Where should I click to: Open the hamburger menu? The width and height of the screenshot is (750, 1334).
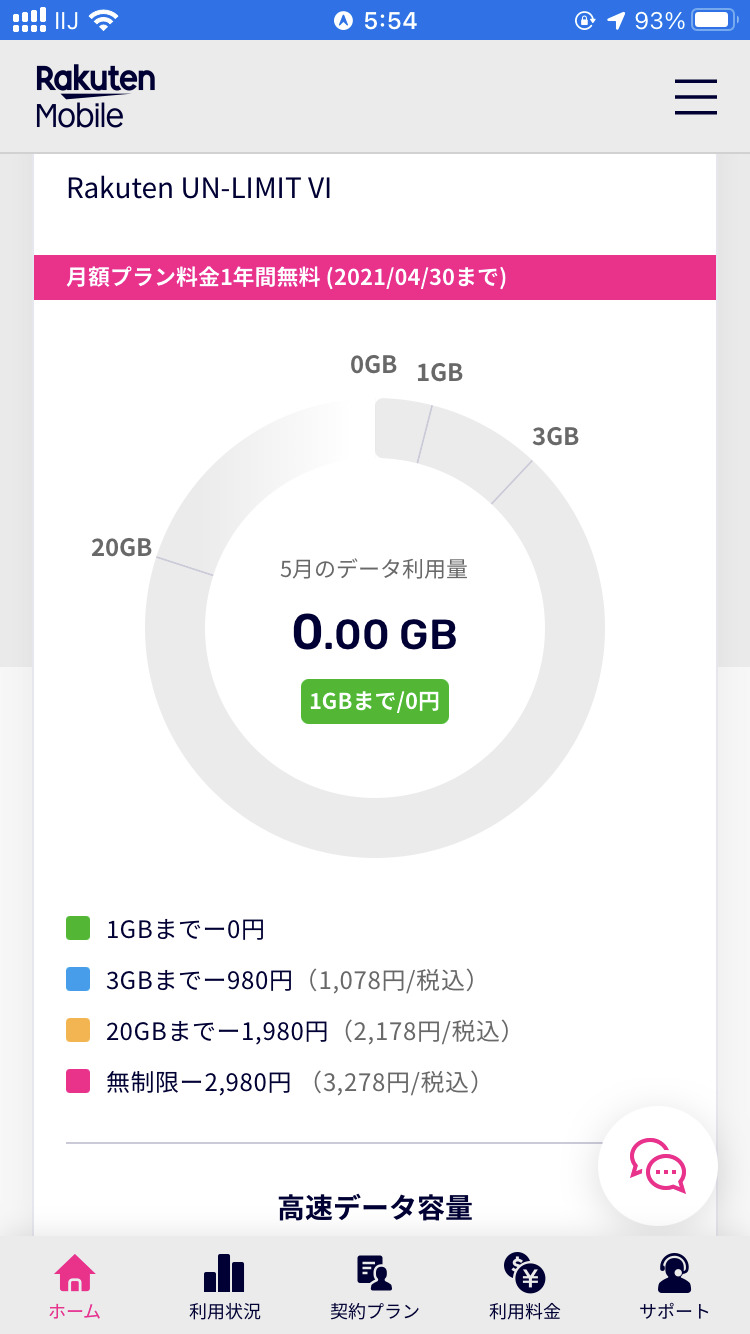pos(695,97)
